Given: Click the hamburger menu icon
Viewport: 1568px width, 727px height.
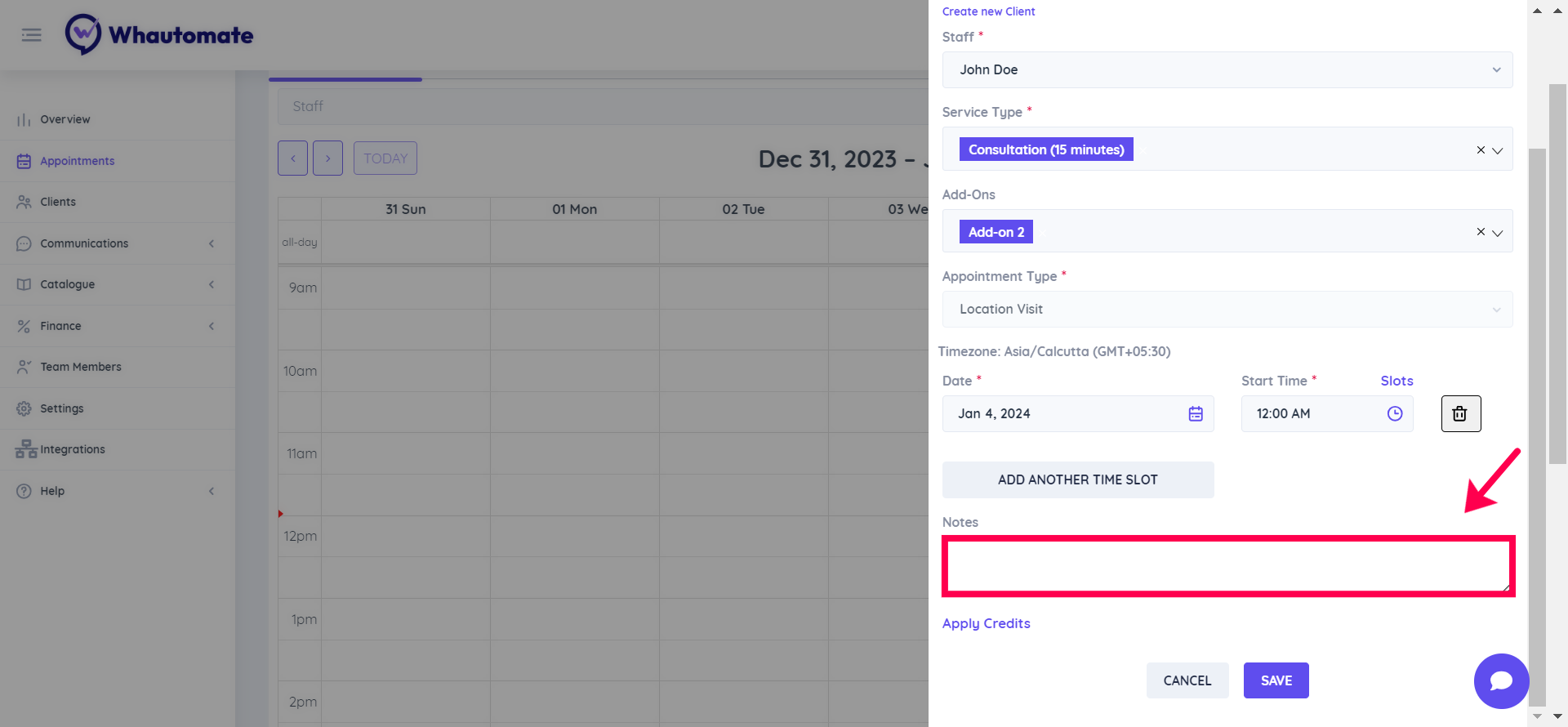Looking at the screenshot, I should (x=31, y=35).
